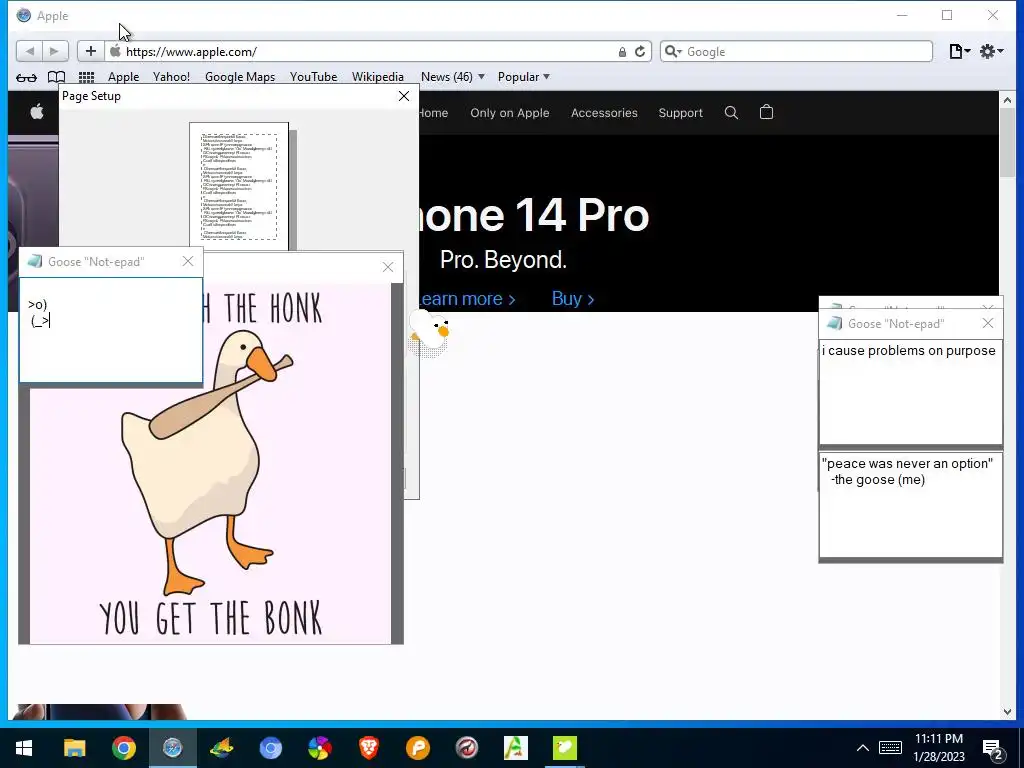This screenshot has height=768, width=1024.
Task: Open the Apple bookmark in bookmarks bar
Action: (123, 77)
